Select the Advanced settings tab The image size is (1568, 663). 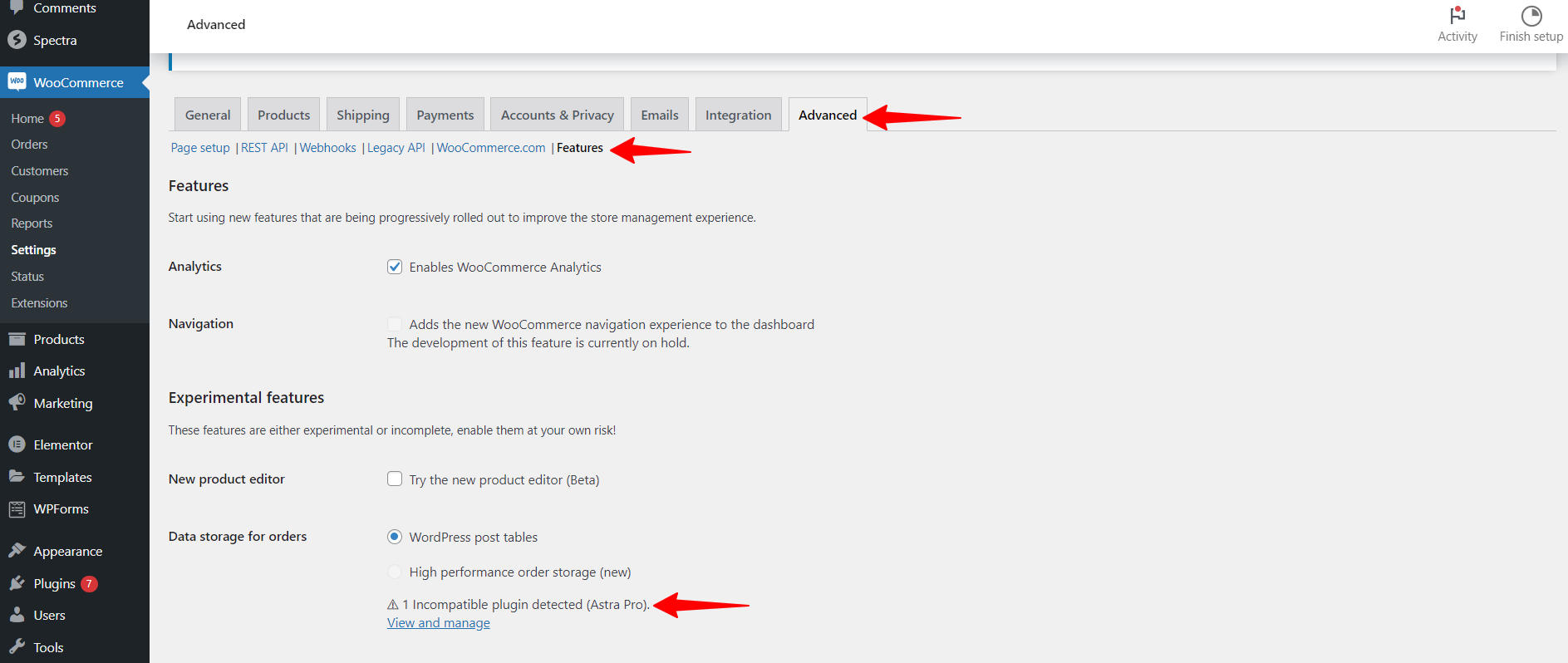(828, 115)
